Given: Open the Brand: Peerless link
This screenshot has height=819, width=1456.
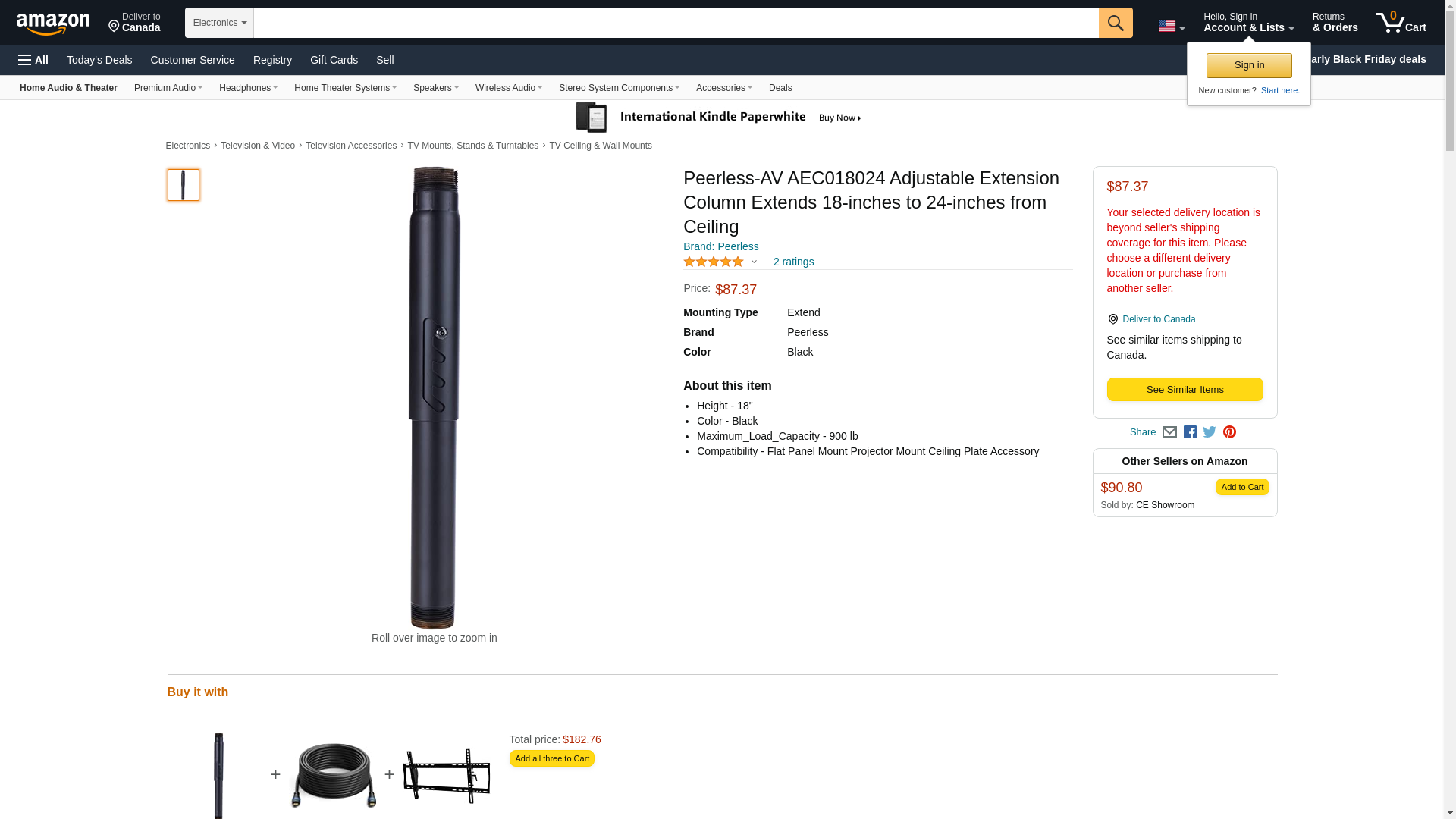Looking at the screenshot, I should click(720, 246).
